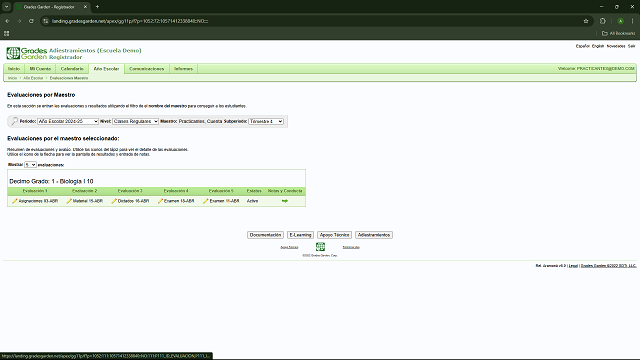This screenshot has width=640, height=360.
Task: Open browser extensions puzzle icon
Action: point(603,21)
